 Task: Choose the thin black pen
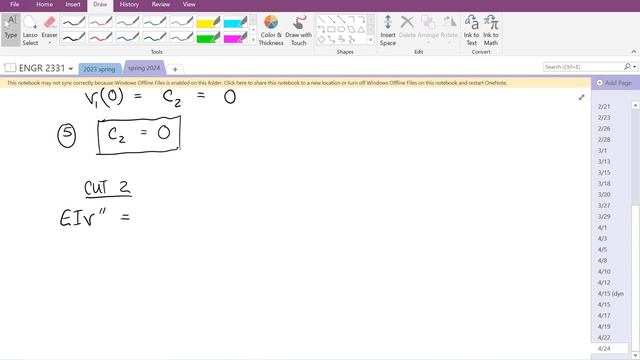73,22
